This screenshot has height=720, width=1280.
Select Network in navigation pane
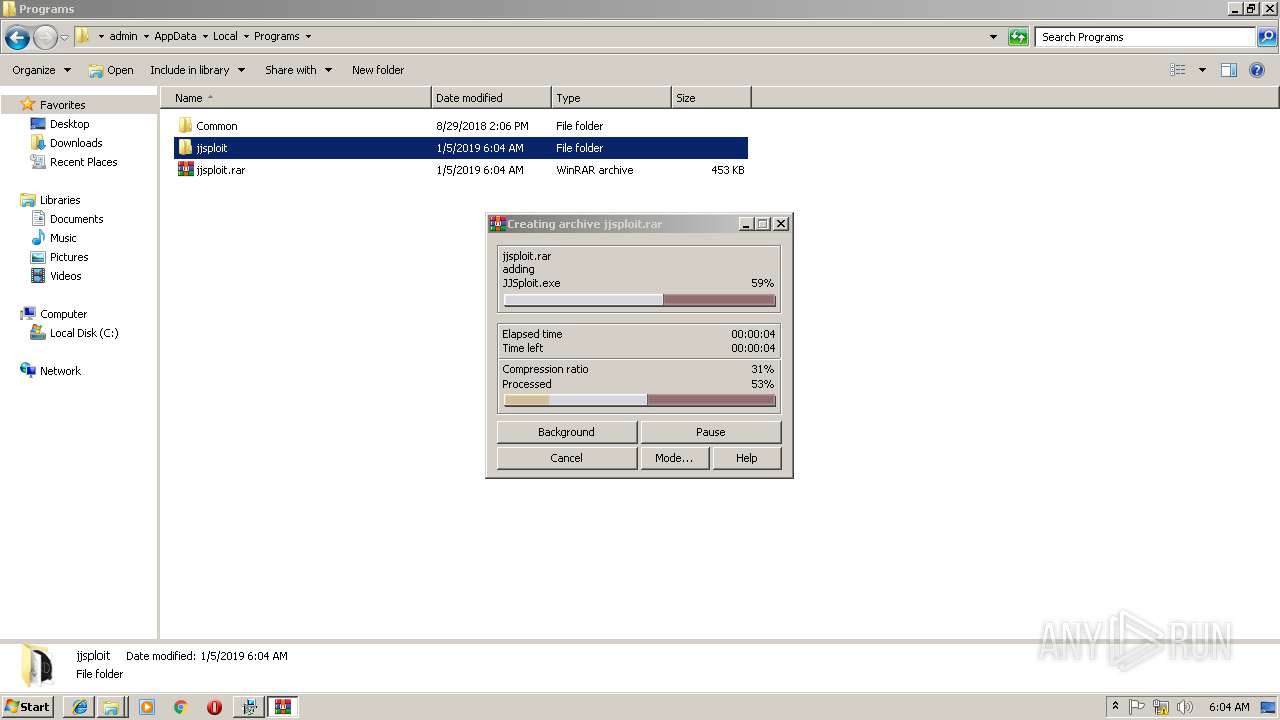60,371
